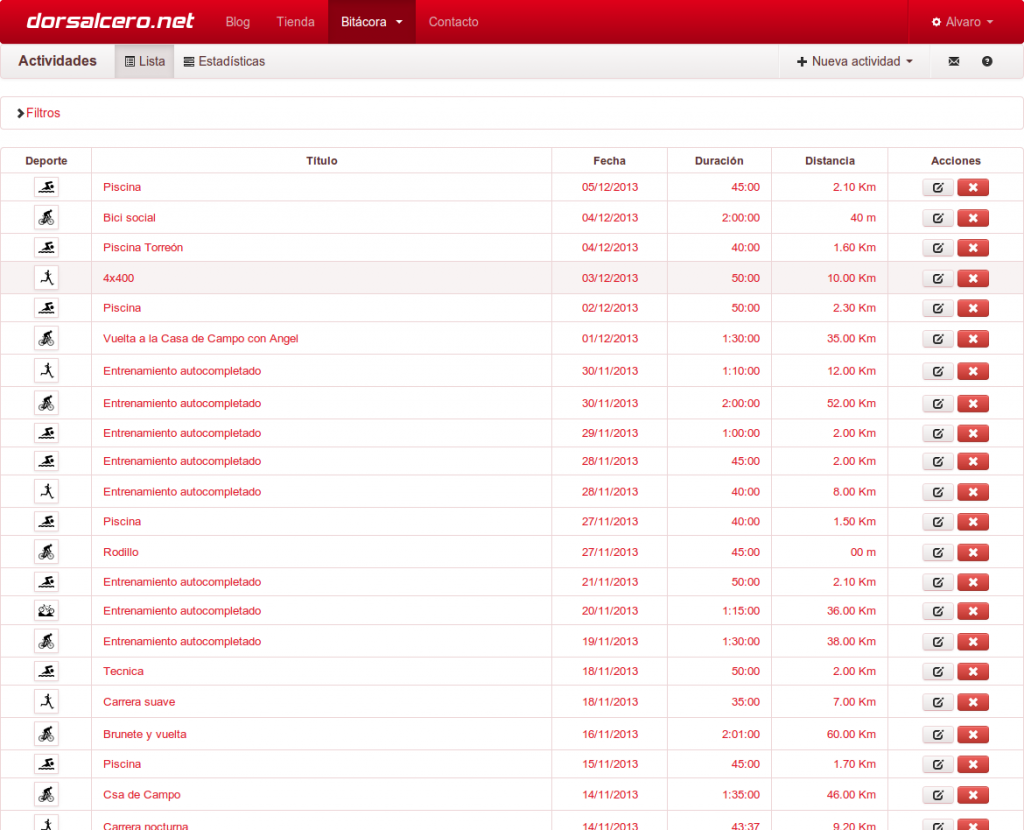
Task: Click the swimming icon in the Piscina Torreón row
Action: [x=46, y=247]
